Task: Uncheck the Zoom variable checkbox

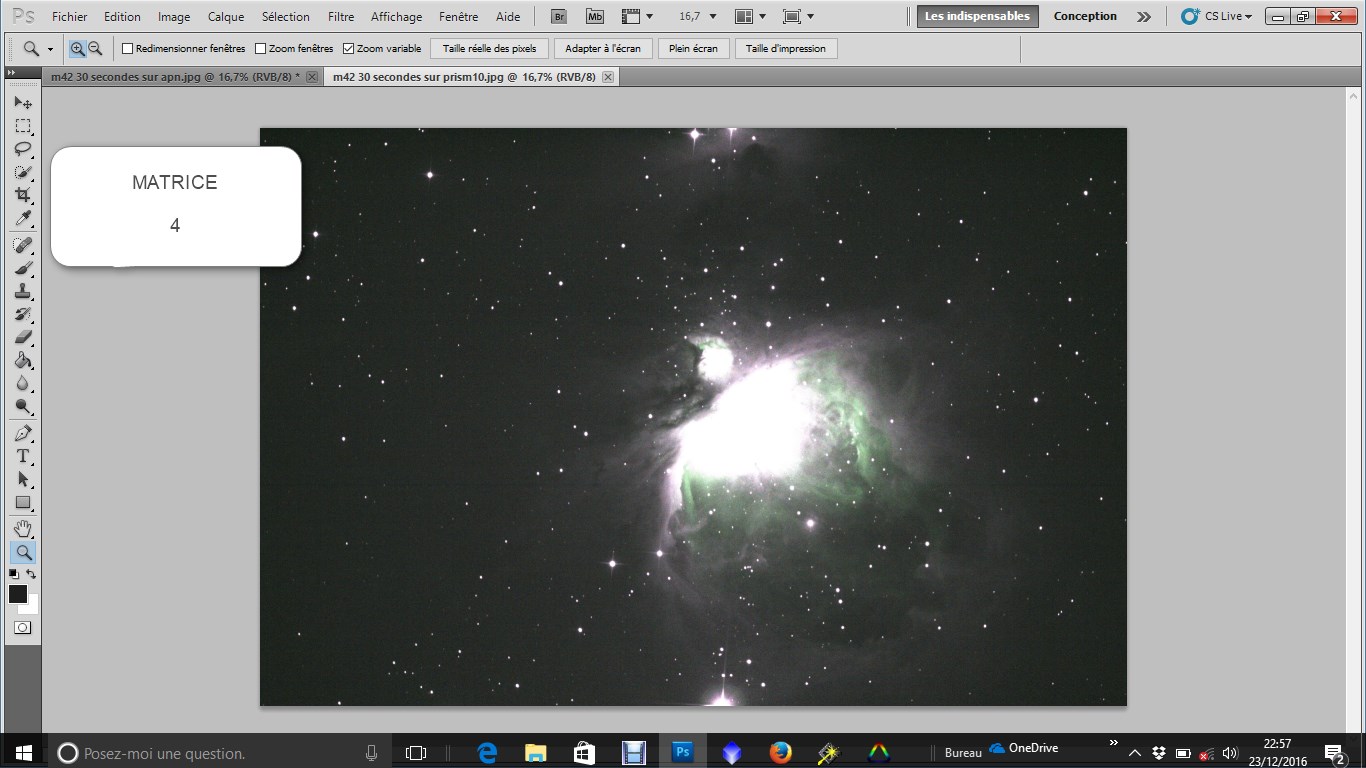Action: pyautogui.click(x=348, y=49)
